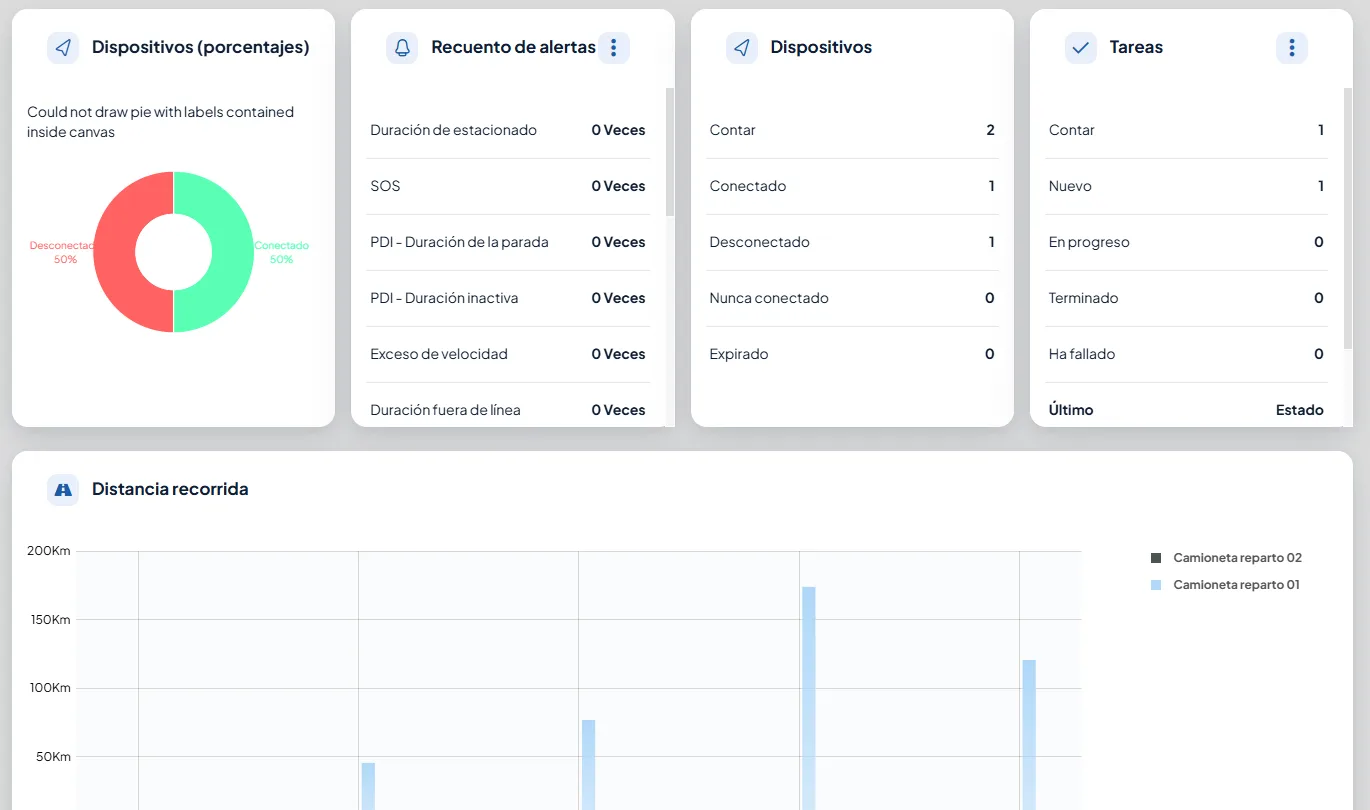Click the scrollbar in Recuento de alertas card
Viewport: 1370px width, 810px height.
(670, 152)
